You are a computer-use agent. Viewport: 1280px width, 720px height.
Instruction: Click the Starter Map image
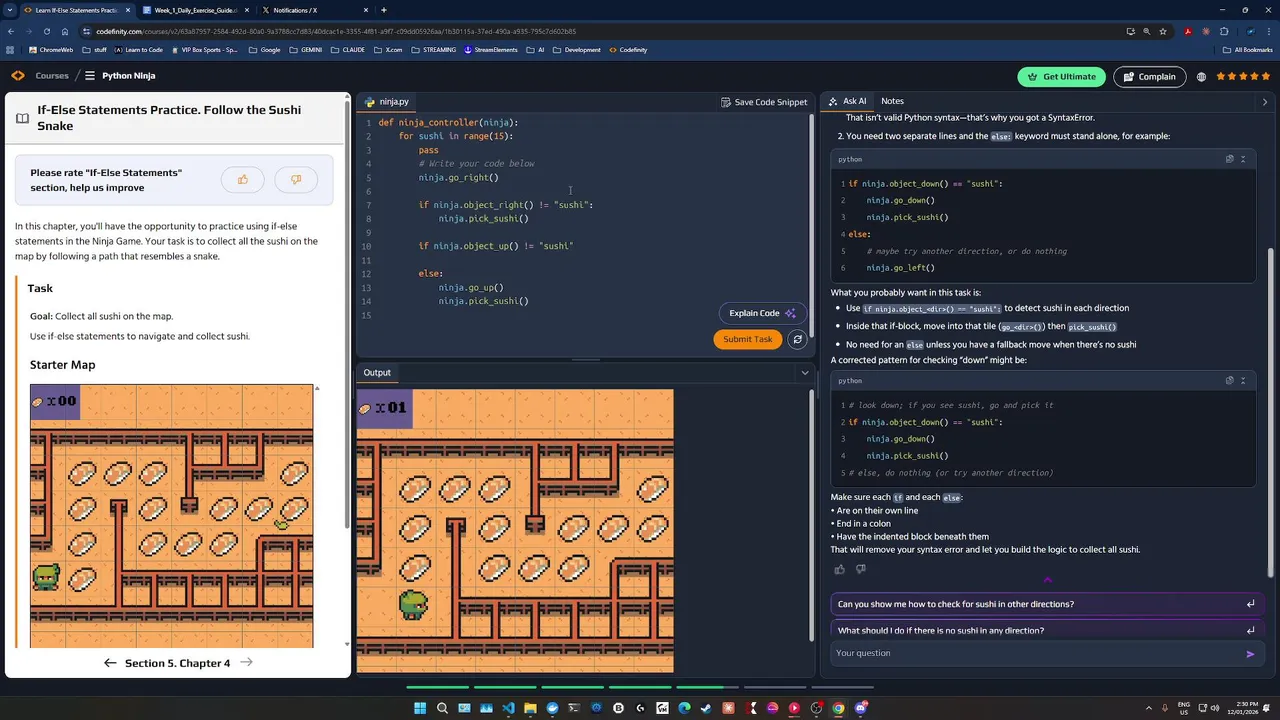point(171,516)
